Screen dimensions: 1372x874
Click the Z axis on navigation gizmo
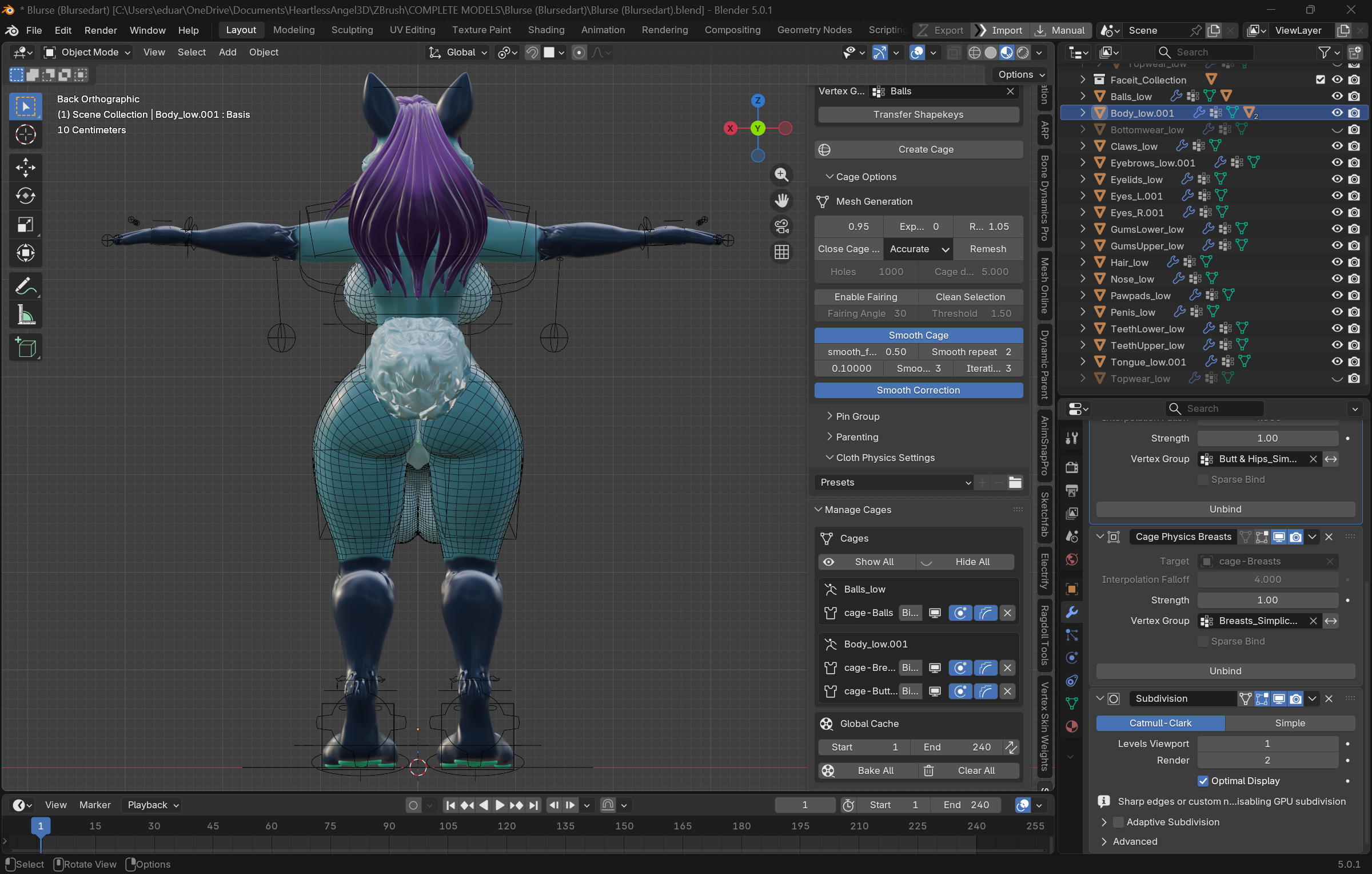[x=758, y=101]
